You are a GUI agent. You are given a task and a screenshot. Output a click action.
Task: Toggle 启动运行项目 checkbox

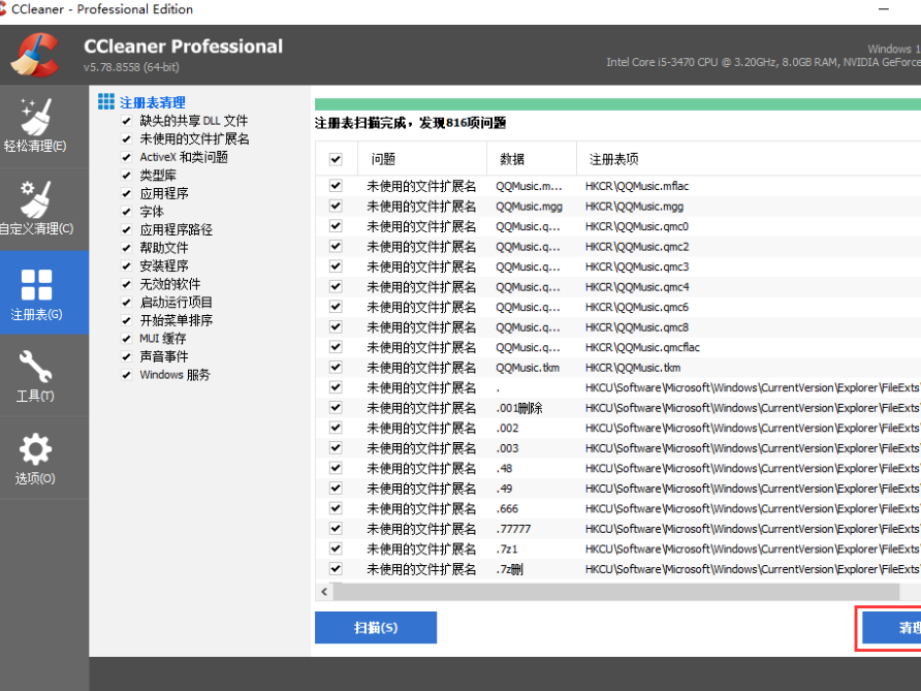(x=126, y=303)
